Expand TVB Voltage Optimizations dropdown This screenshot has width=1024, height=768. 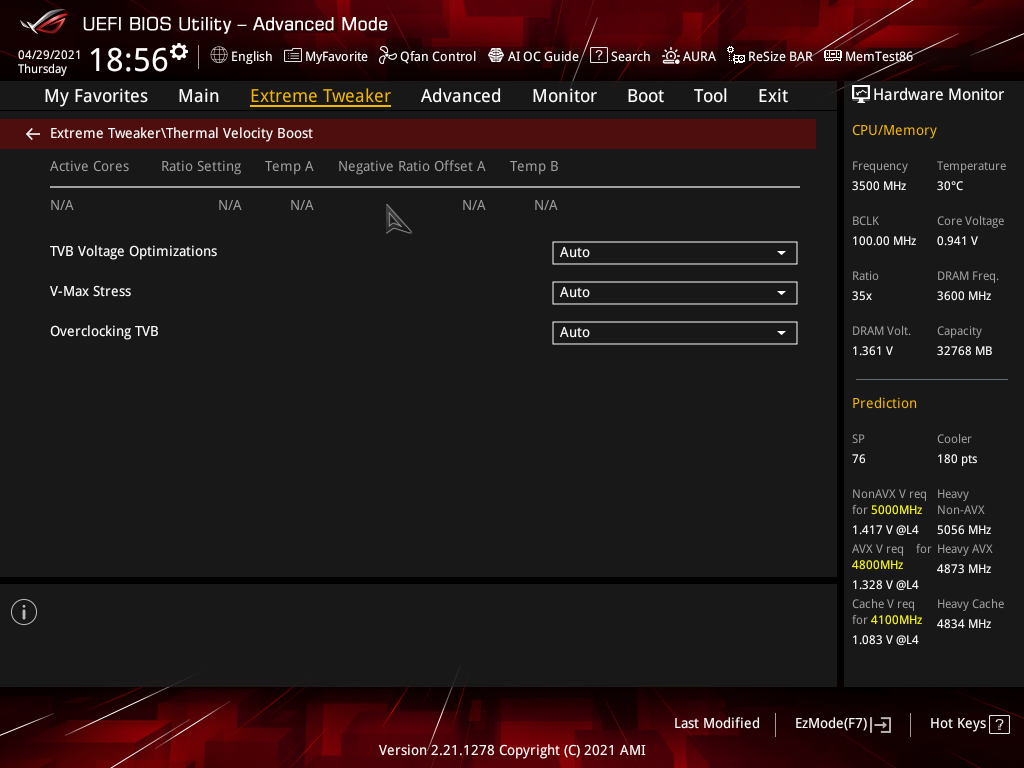674,253
